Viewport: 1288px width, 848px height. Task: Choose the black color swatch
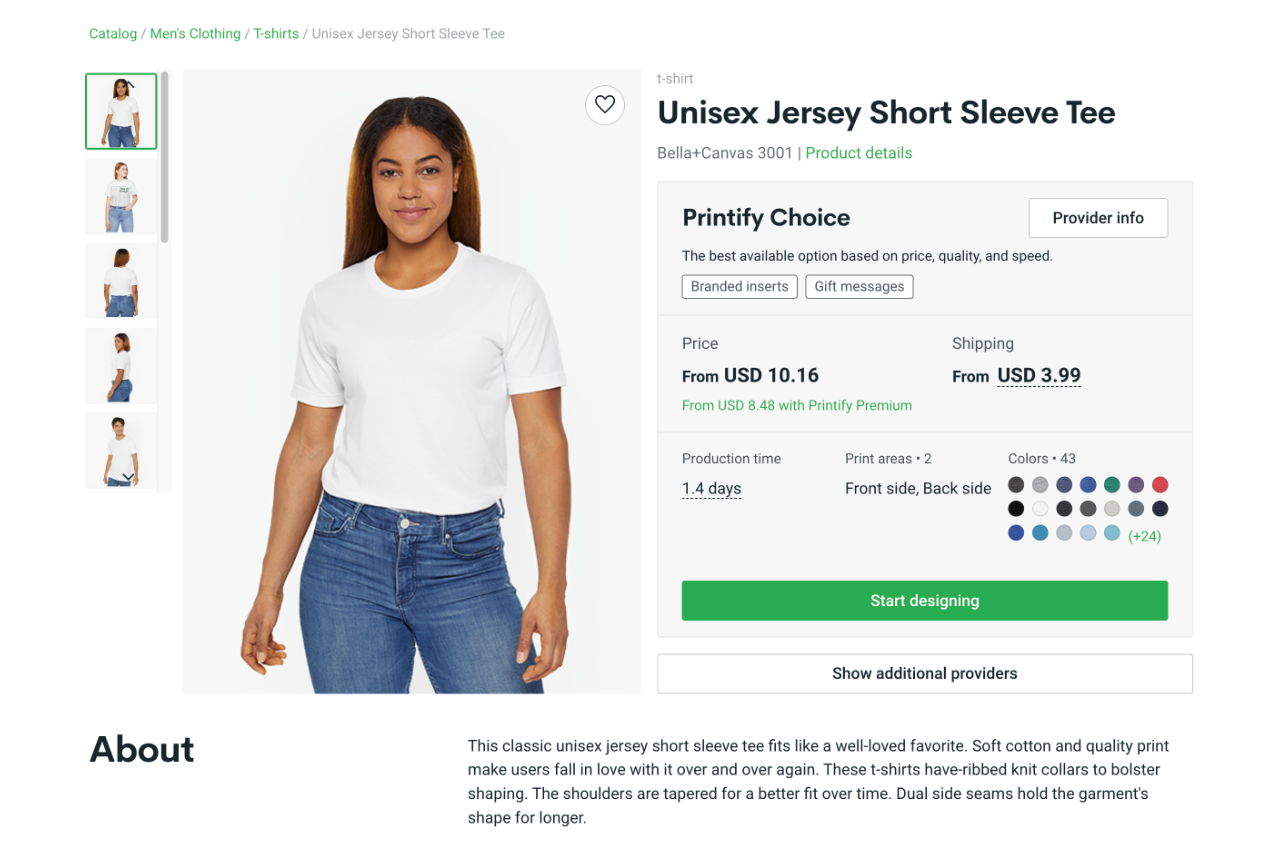pos(1016,509)
